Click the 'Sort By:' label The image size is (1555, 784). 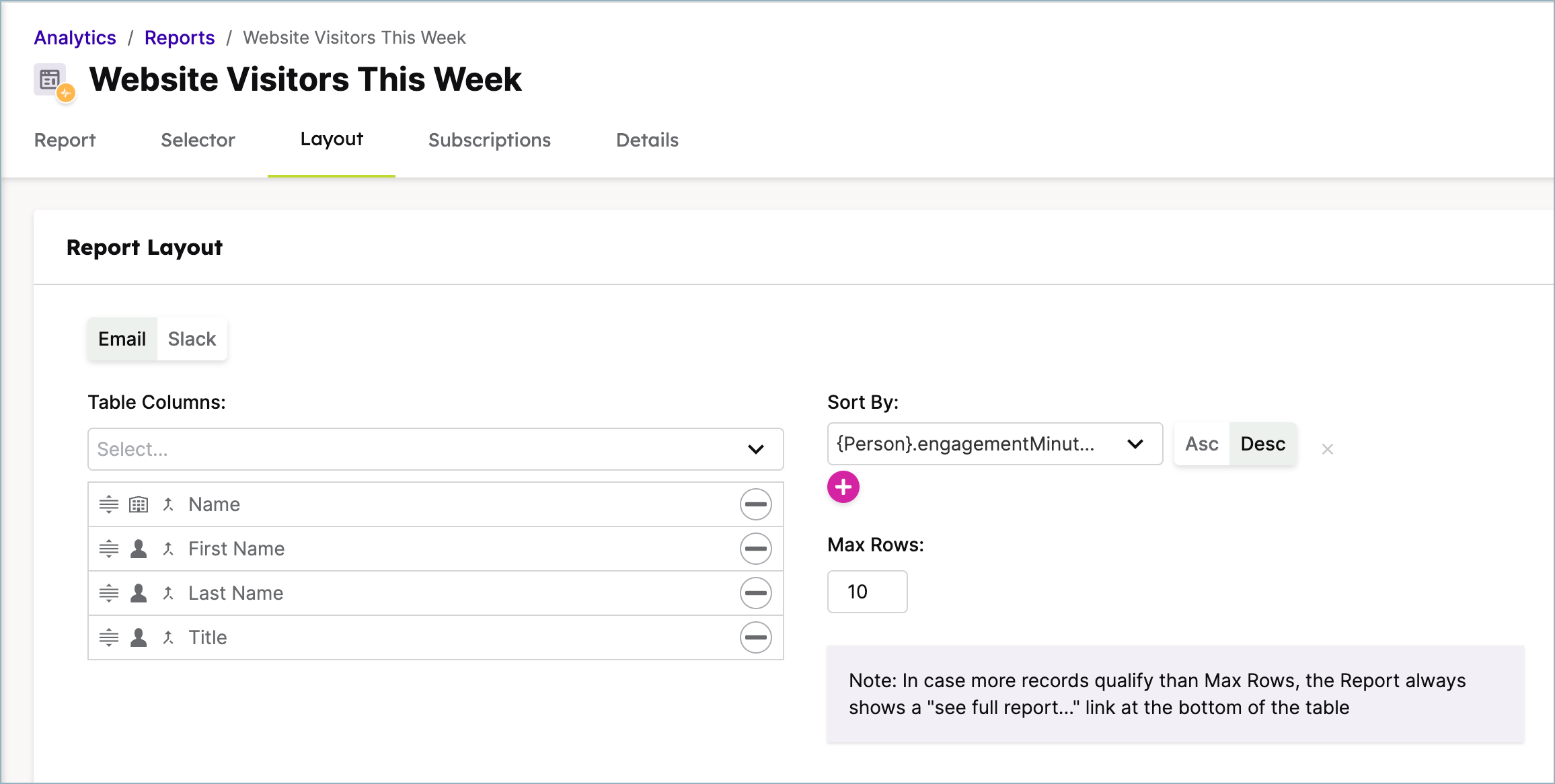pos(863,402)
